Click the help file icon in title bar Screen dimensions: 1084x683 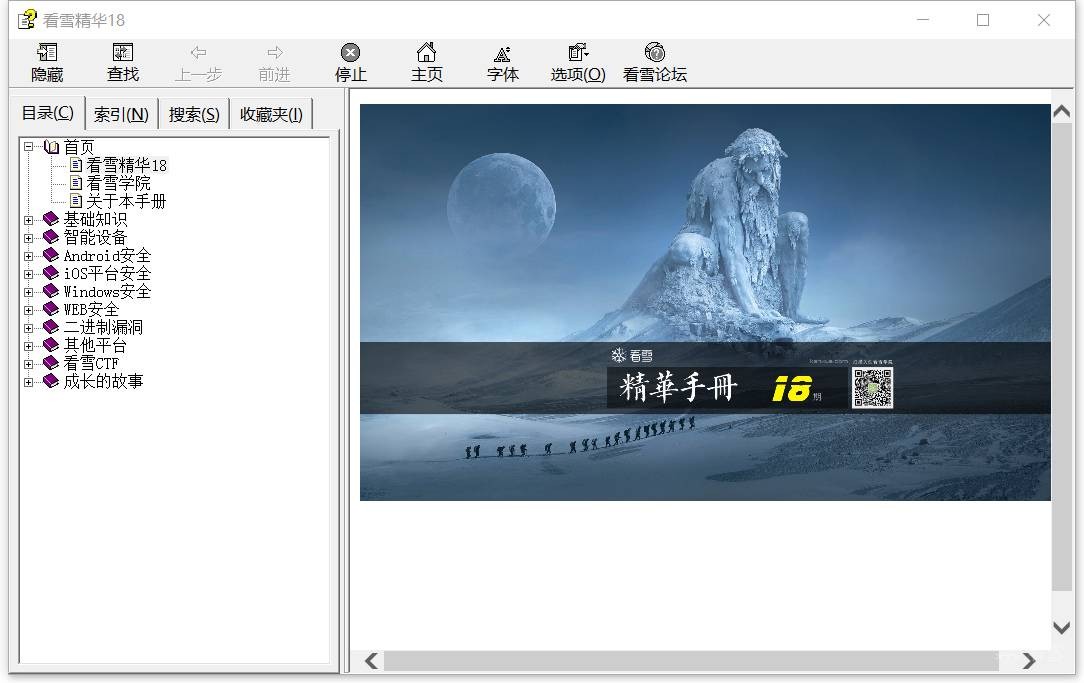tap(27, 19)
